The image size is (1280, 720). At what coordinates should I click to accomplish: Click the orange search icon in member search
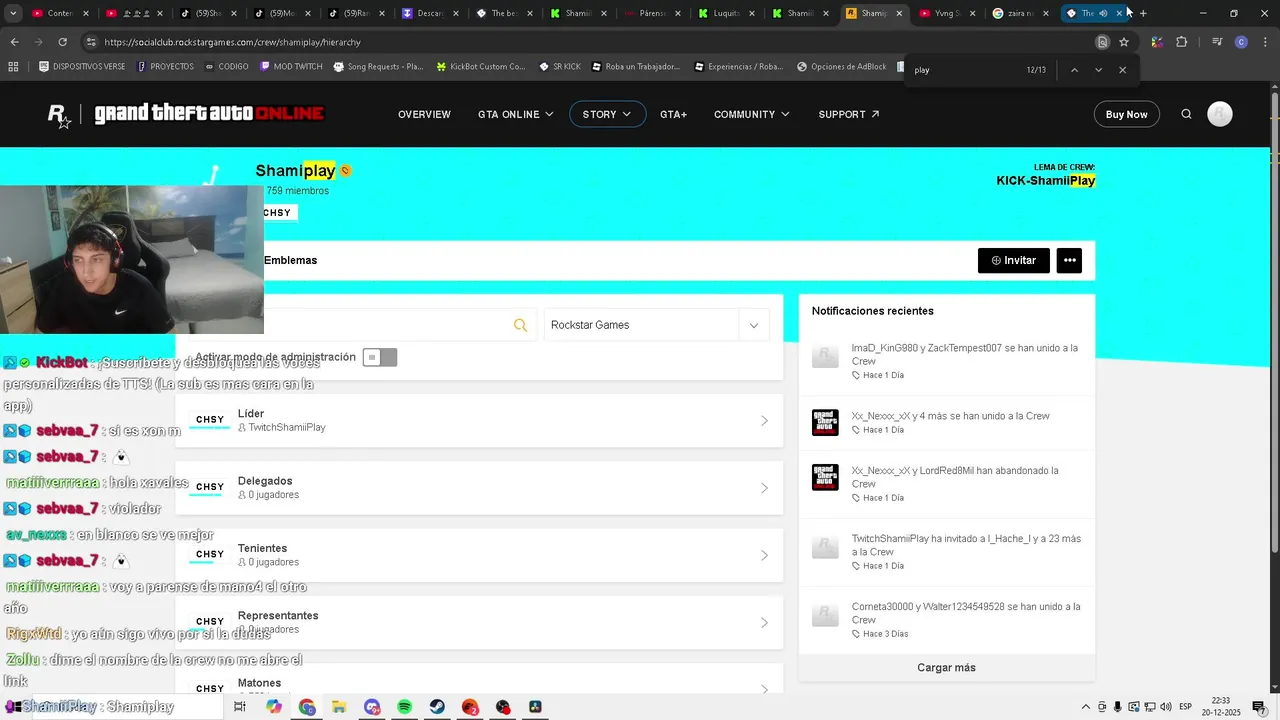pyautogui.click(x=520, y=325)
